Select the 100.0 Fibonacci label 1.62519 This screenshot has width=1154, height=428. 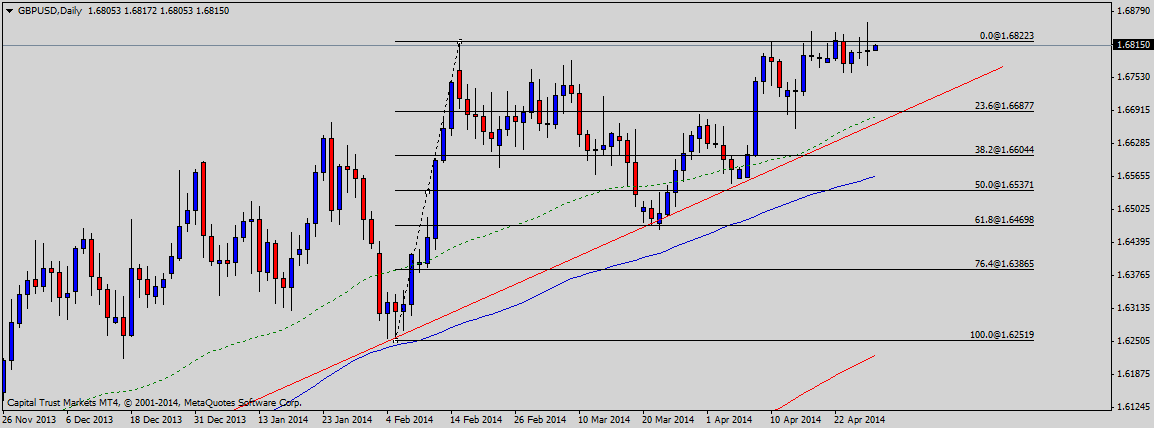[1002, 335]
